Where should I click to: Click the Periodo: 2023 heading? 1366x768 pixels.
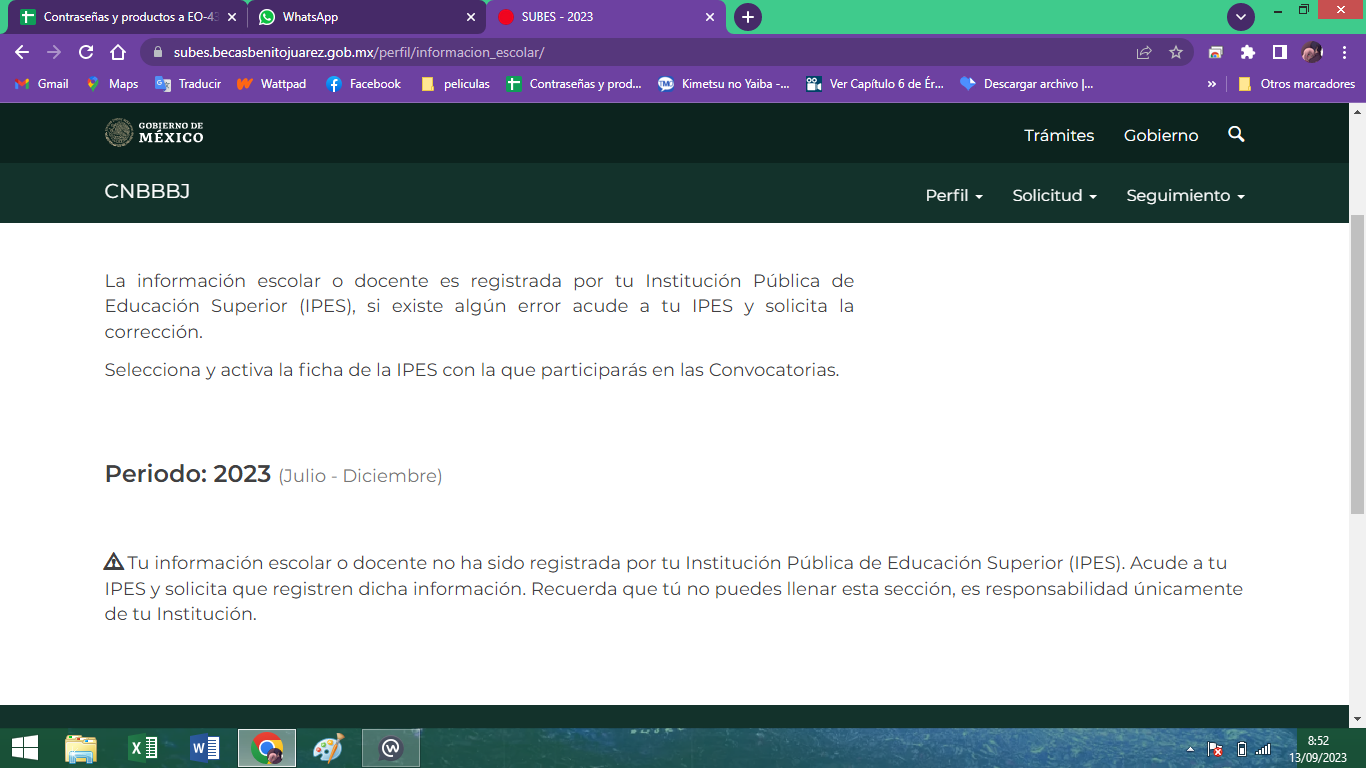click(x=187, y=473)
